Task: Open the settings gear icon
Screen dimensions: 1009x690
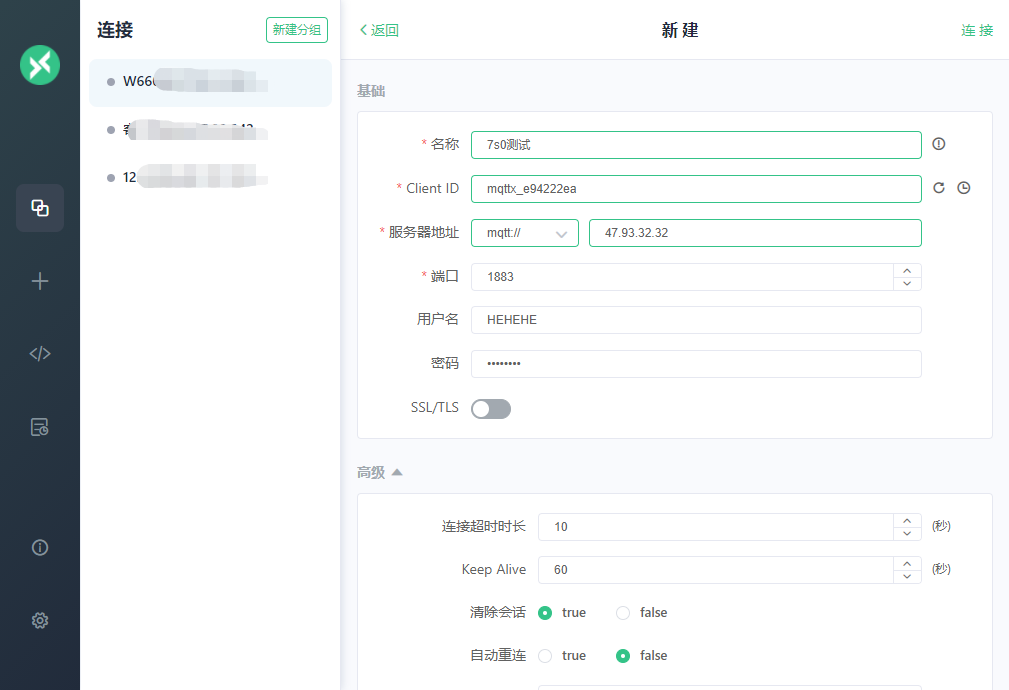Action: tap(40, 620)
